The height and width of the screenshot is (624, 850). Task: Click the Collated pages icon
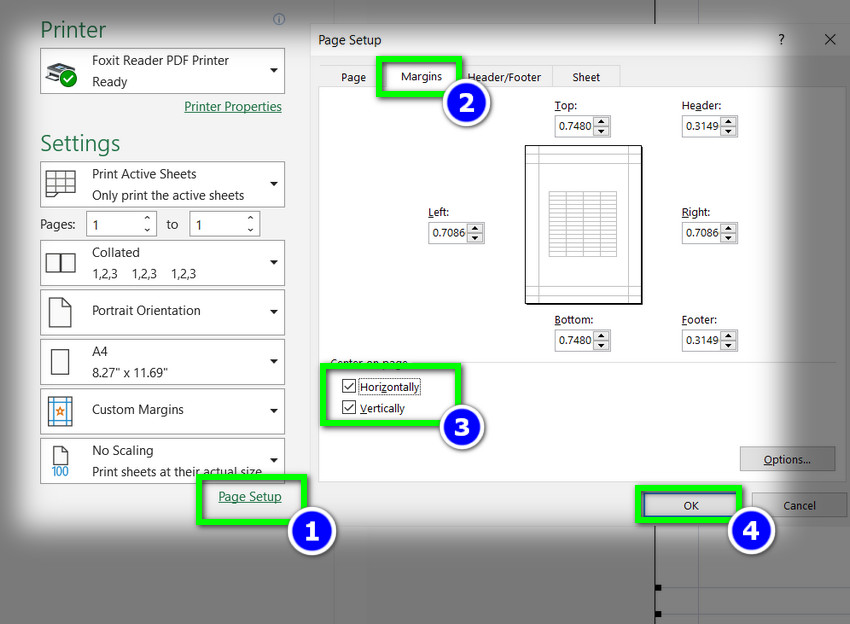point(61,263)
